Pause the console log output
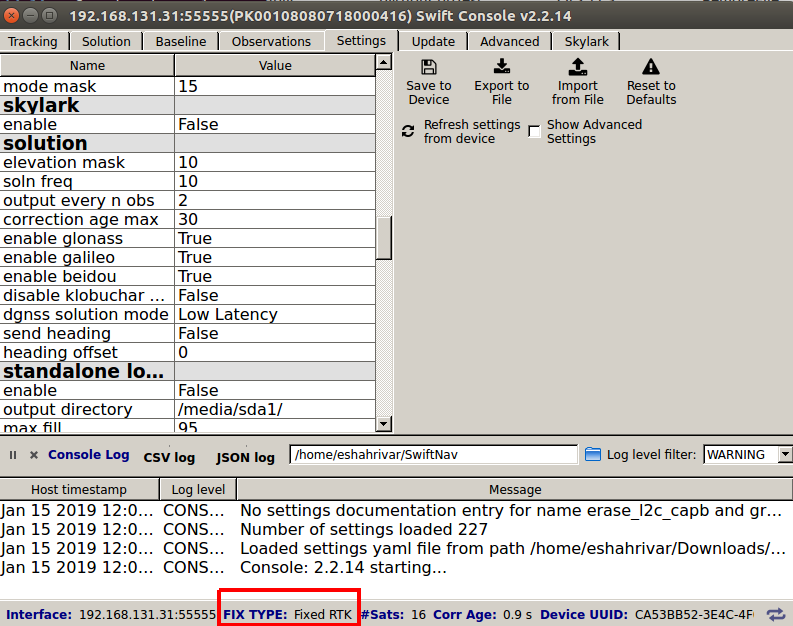Screen dimensions: 793x626 13,455
